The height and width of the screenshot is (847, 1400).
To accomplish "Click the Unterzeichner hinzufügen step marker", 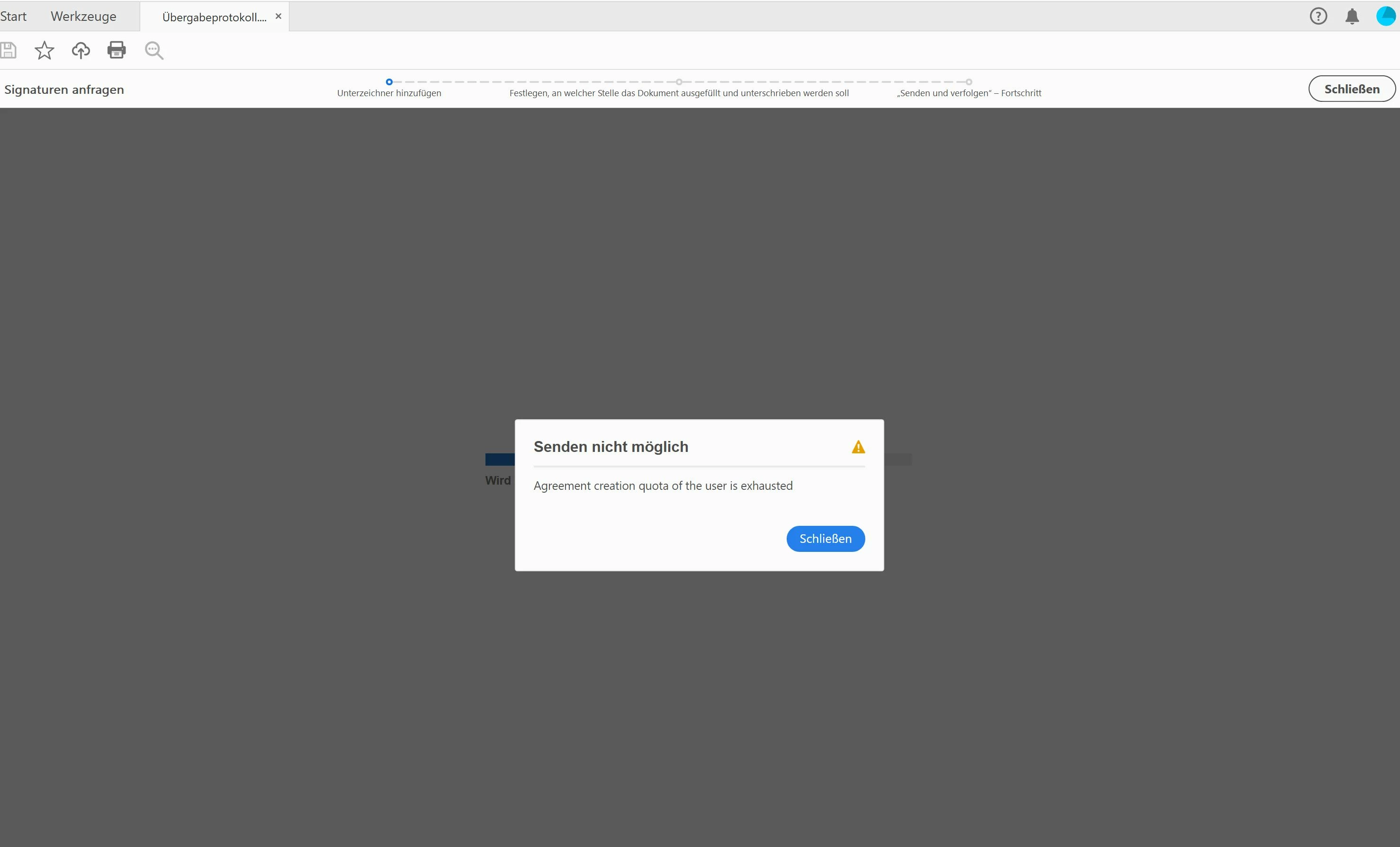I will (x=389, y=82).
